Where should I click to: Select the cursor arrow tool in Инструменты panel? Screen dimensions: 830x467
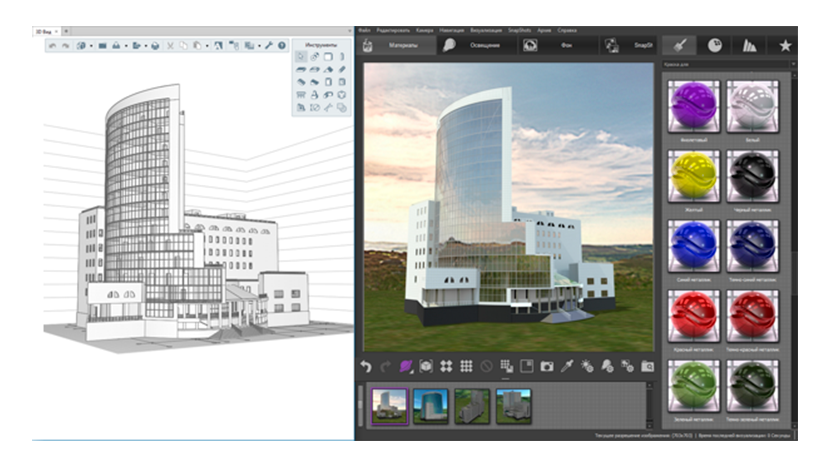tap(301, 57)
